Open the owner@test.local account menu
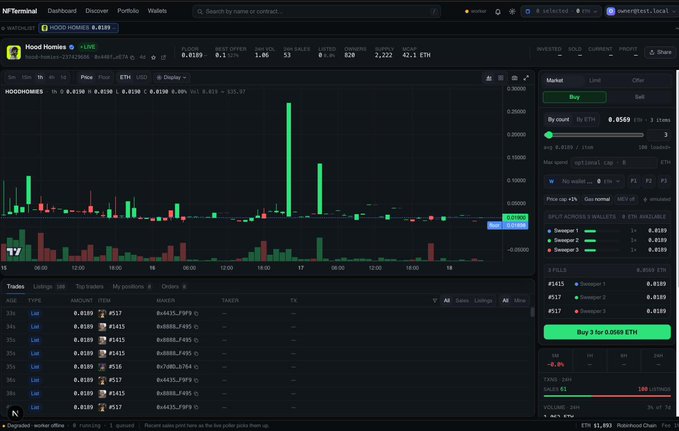 [x=640, y=11]
